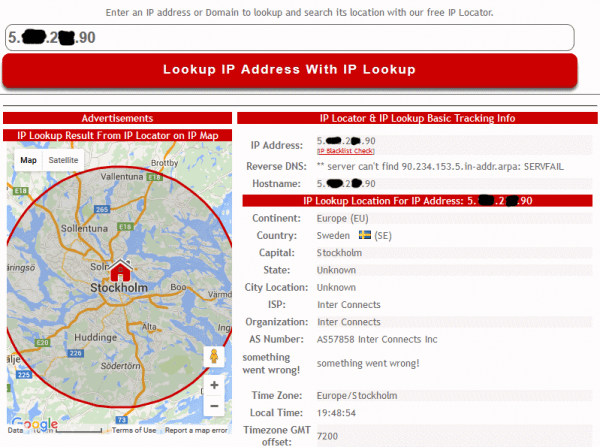
Task: Click the red house marker on Stockholm
Action: [119, 272]
